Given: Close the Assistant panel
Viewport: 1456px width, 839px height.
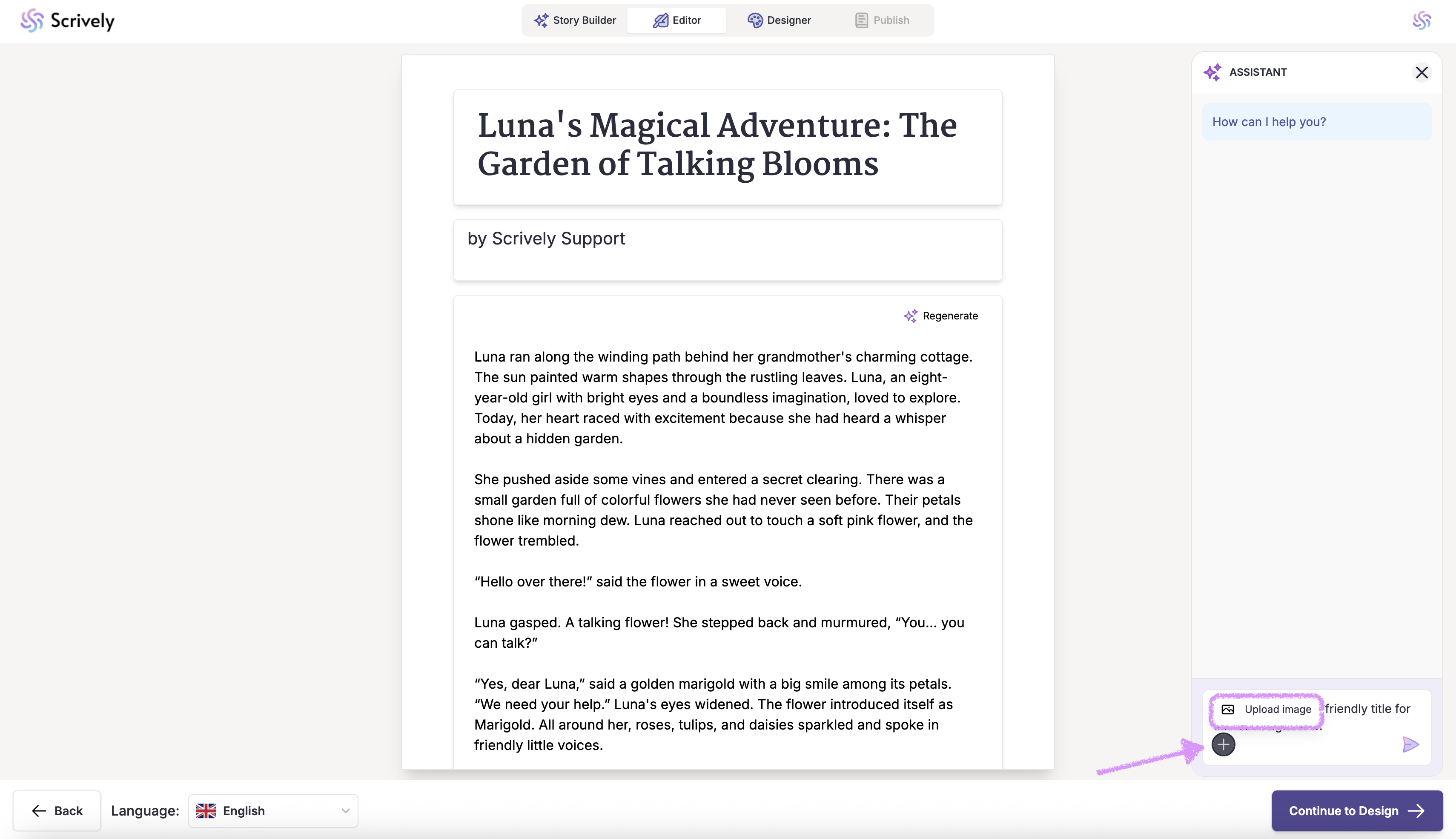Looking at the screenshot, I should 1422,72.
